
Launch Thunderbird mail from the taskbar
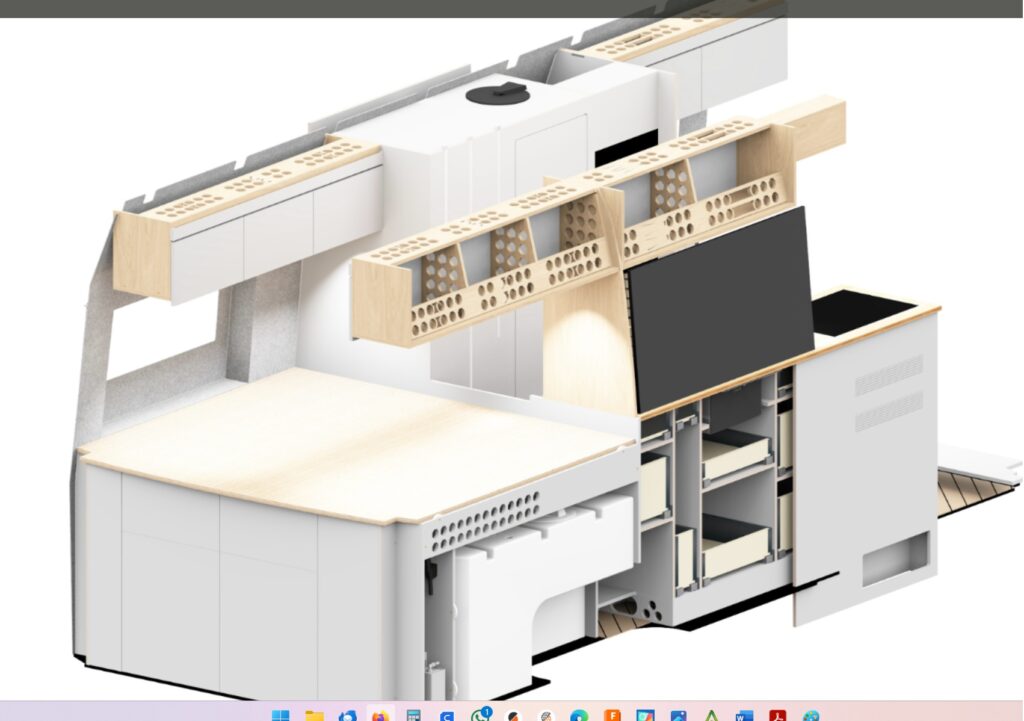347,716
